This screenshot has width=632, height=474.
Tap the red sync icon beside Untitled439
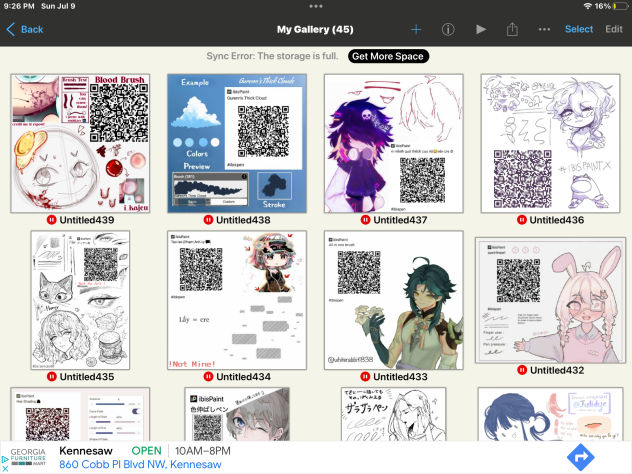pyautogui.click(x=50, y=220)
